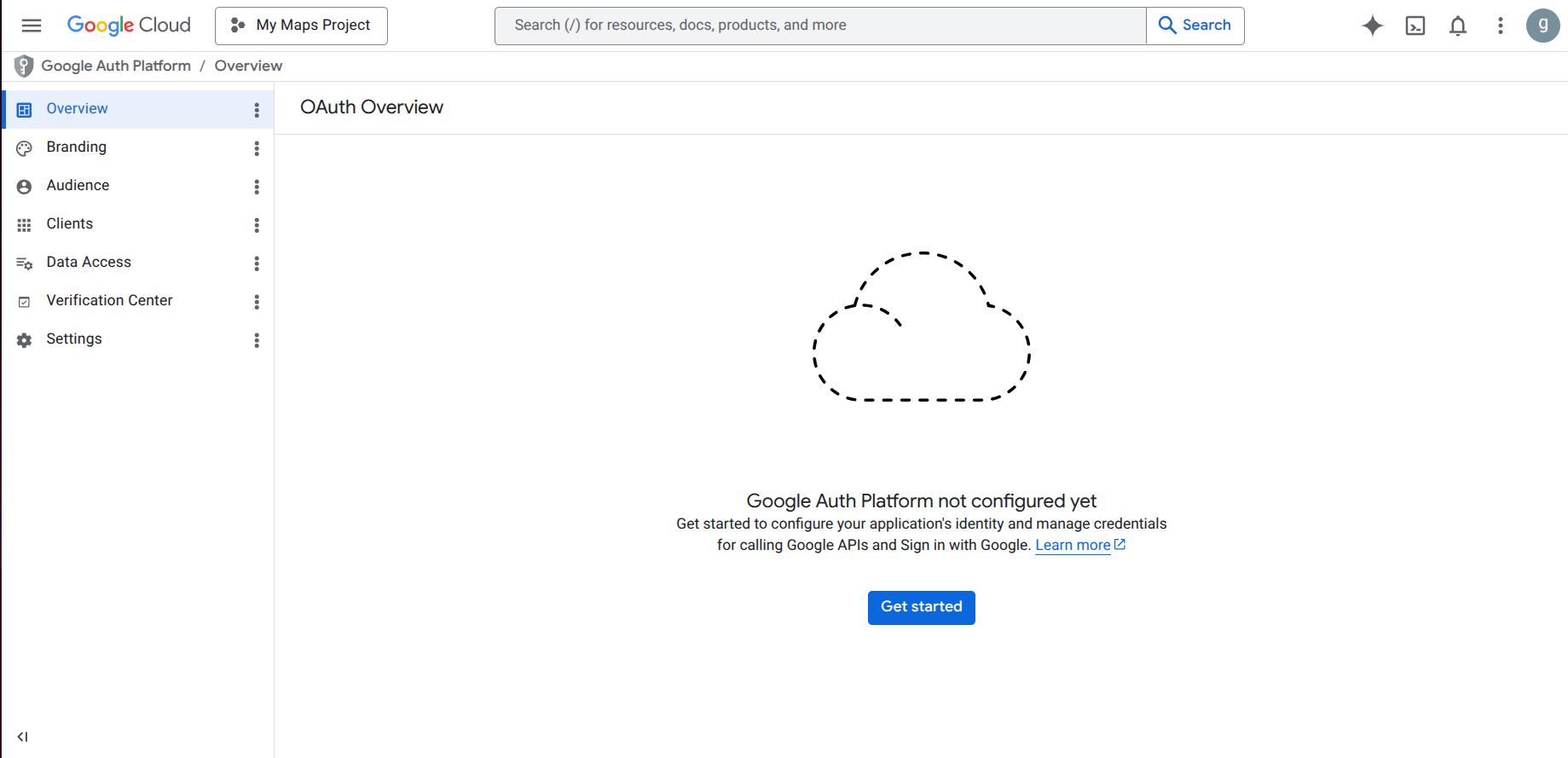Open the main navigation hamburger menu
1568x758 pixels.
click(32, 26)
